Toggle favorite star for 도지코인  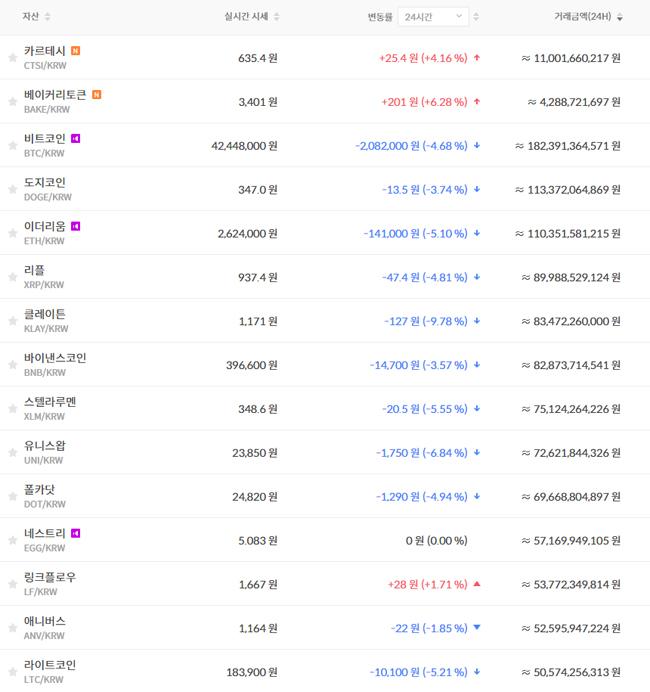[x=13, y=189]
